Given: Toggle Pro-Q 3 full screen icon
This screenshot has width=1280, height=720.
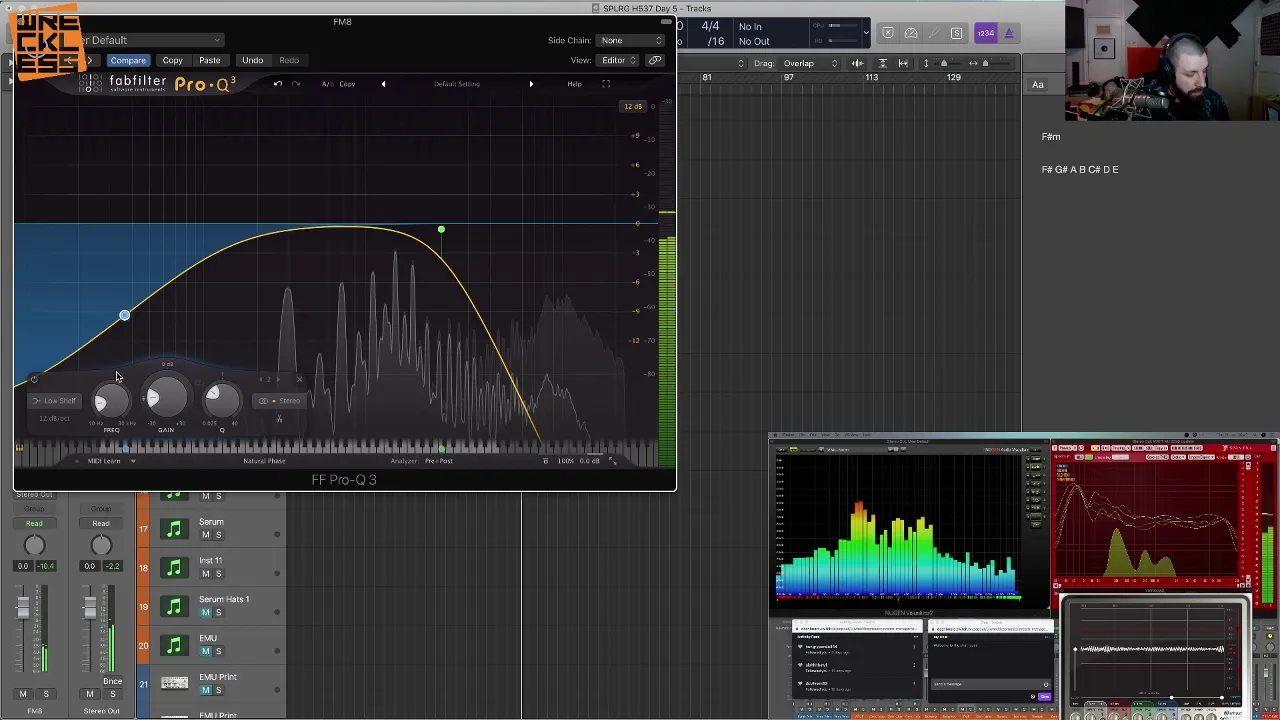Looking at the screenshot, I should (606, 84).
